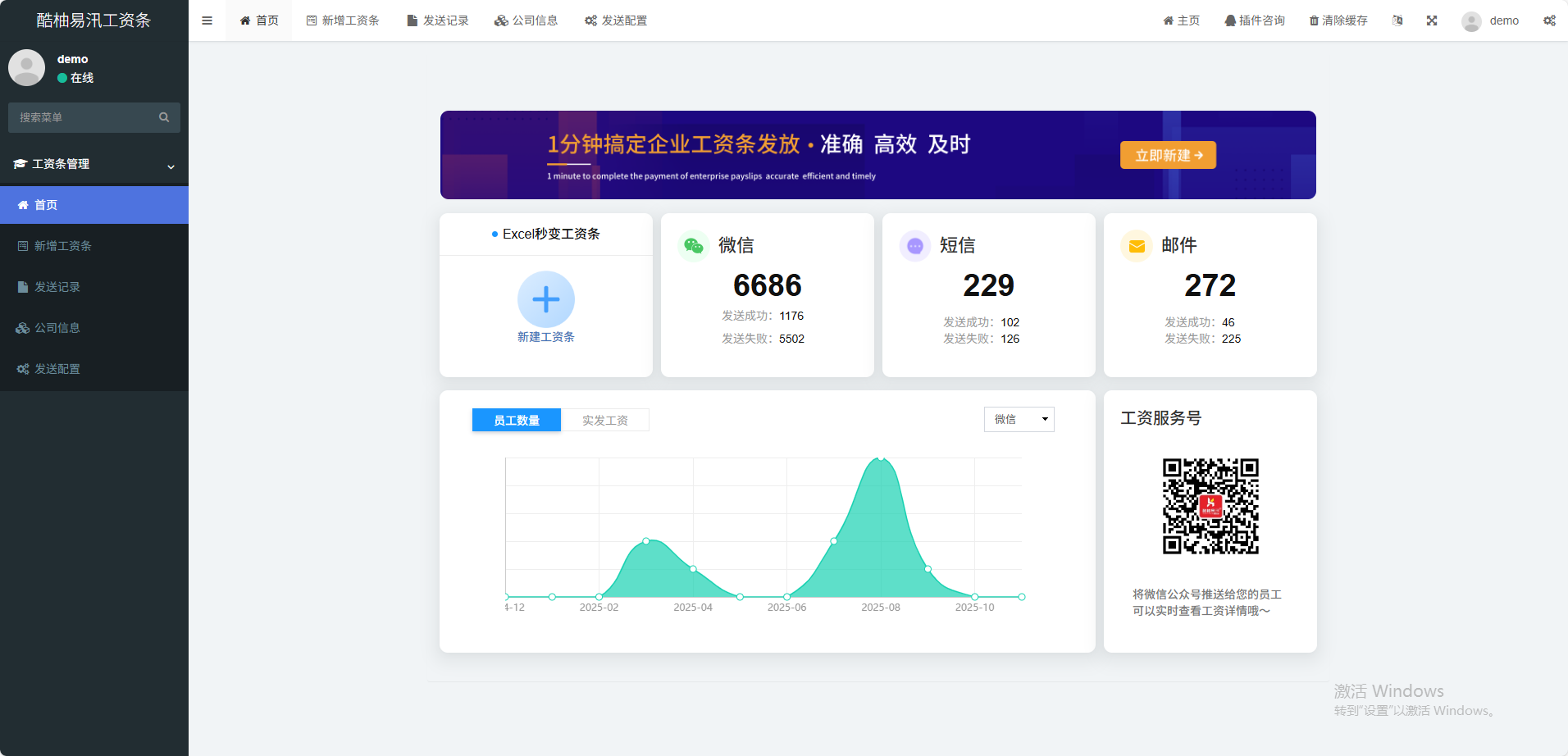The width and height of the screenshot is (1568, 756).
Task: Switch chart to 员工数量 view
Action: tap(517, 420)
